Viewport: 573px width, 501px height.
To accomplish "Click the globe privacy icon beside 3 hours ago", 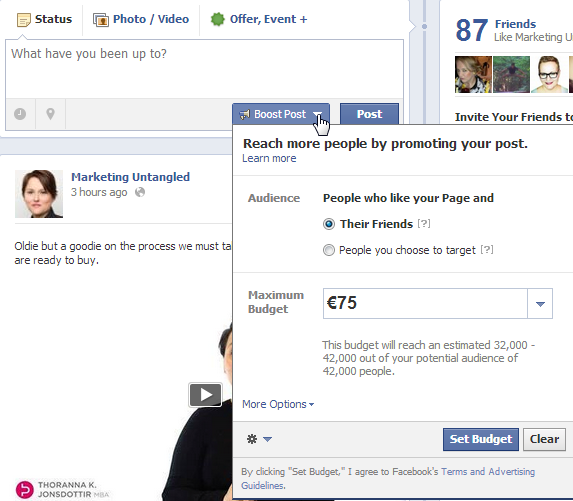I will (140, 192).
